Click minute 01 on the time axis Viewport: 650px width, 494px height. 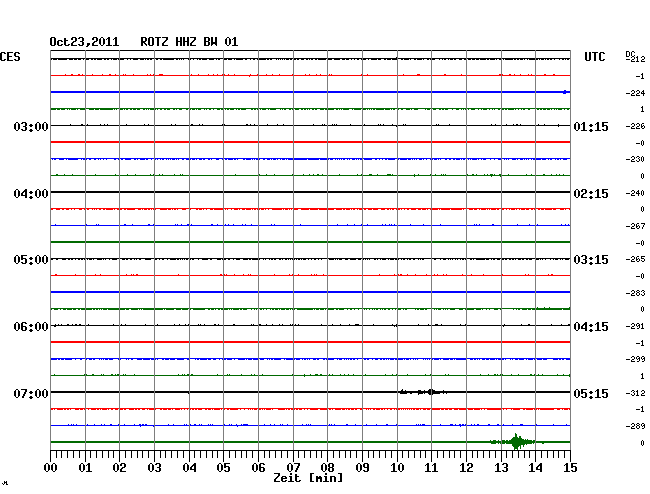85,468
